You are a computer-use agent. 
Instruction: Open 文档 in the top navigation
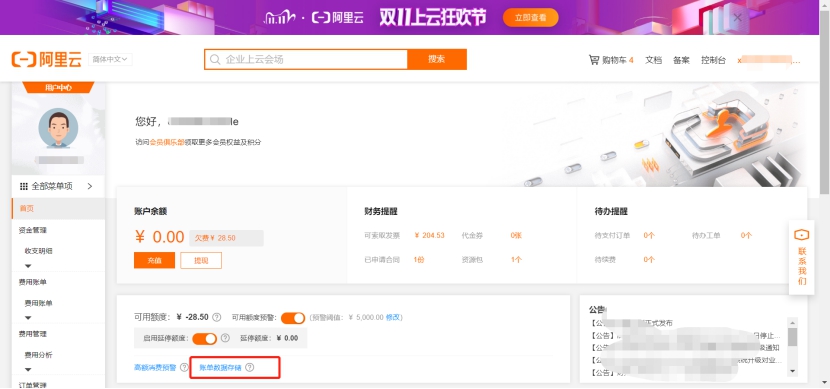click(653, 60)
